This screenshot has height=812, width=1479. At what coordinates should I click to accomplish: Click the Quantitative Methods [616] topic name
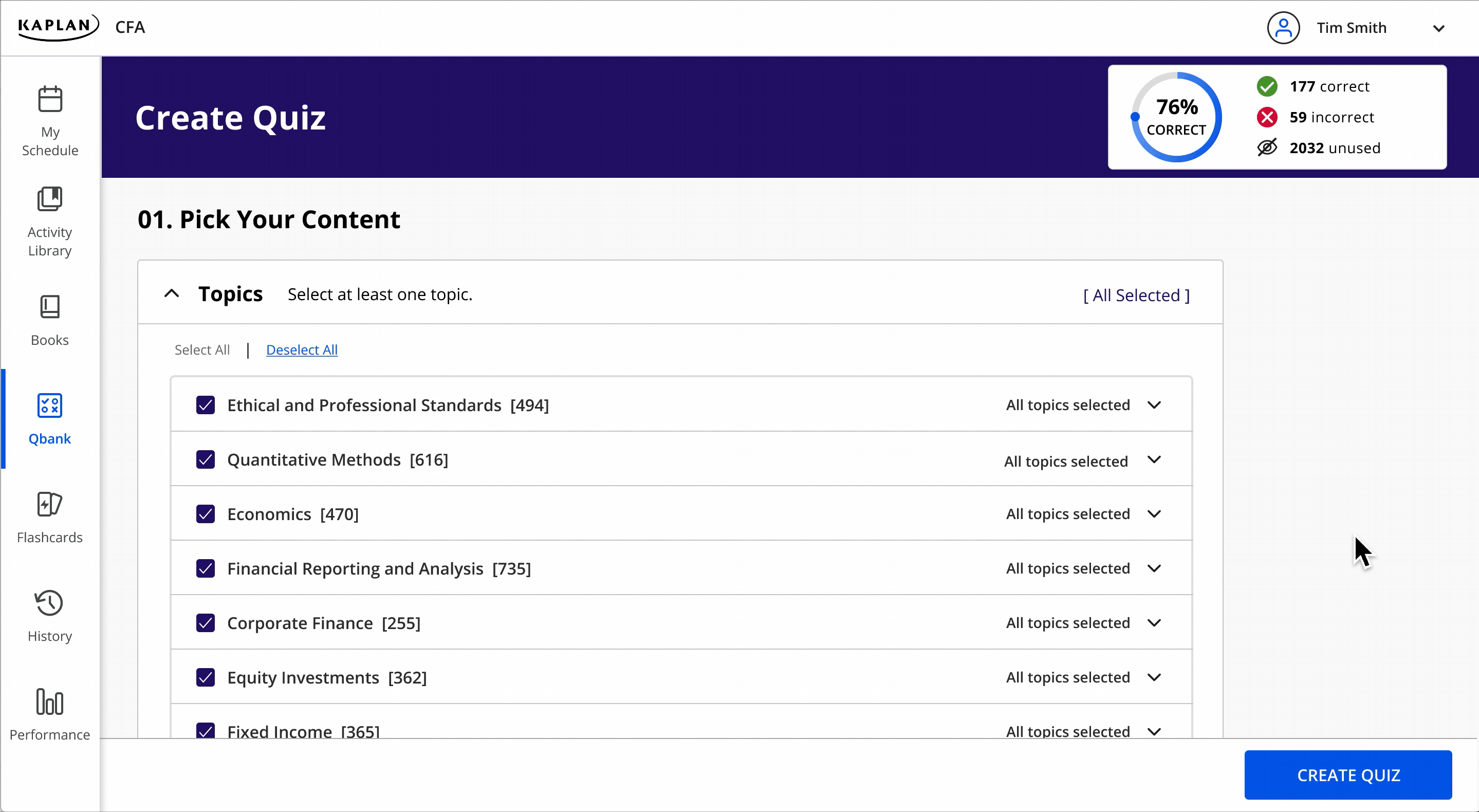(x=338, y=459)
